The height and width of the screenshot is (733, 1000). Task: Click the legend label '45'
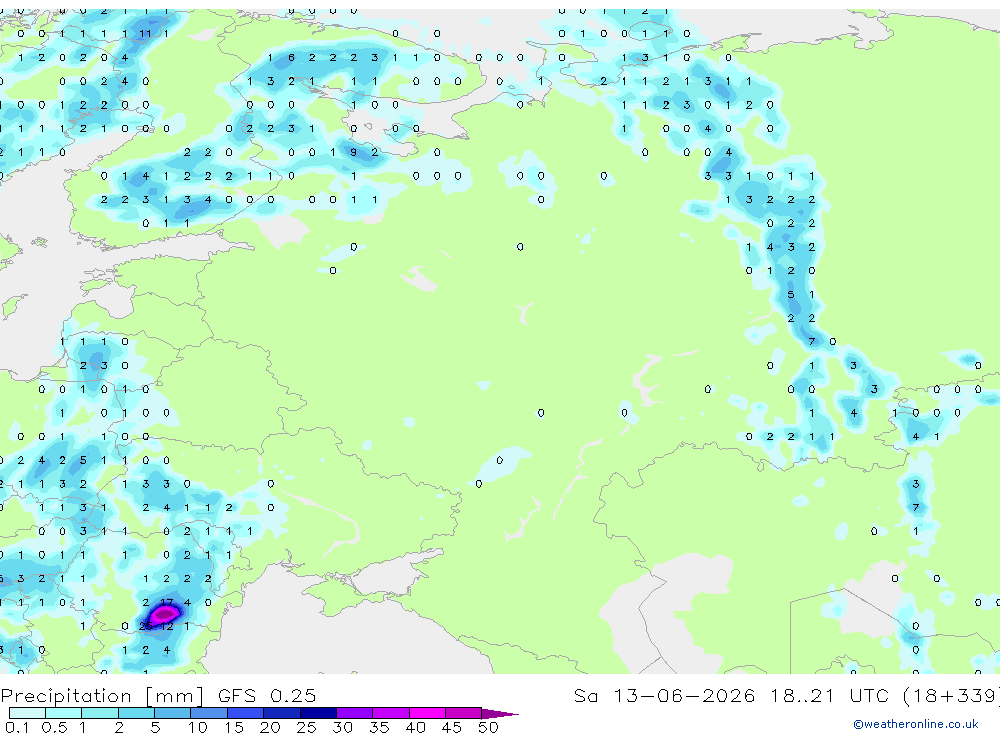click(452, 727)
